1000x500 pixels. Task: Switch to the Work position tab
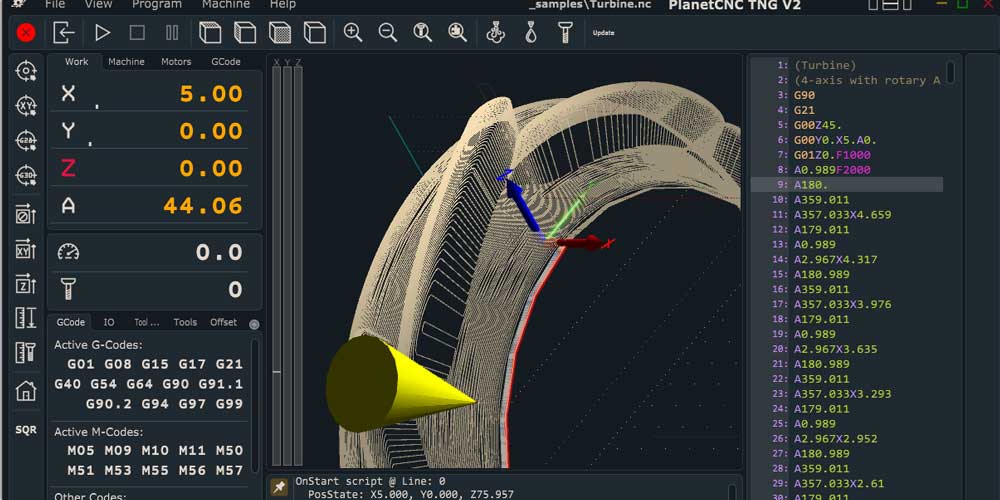[77, 62]
